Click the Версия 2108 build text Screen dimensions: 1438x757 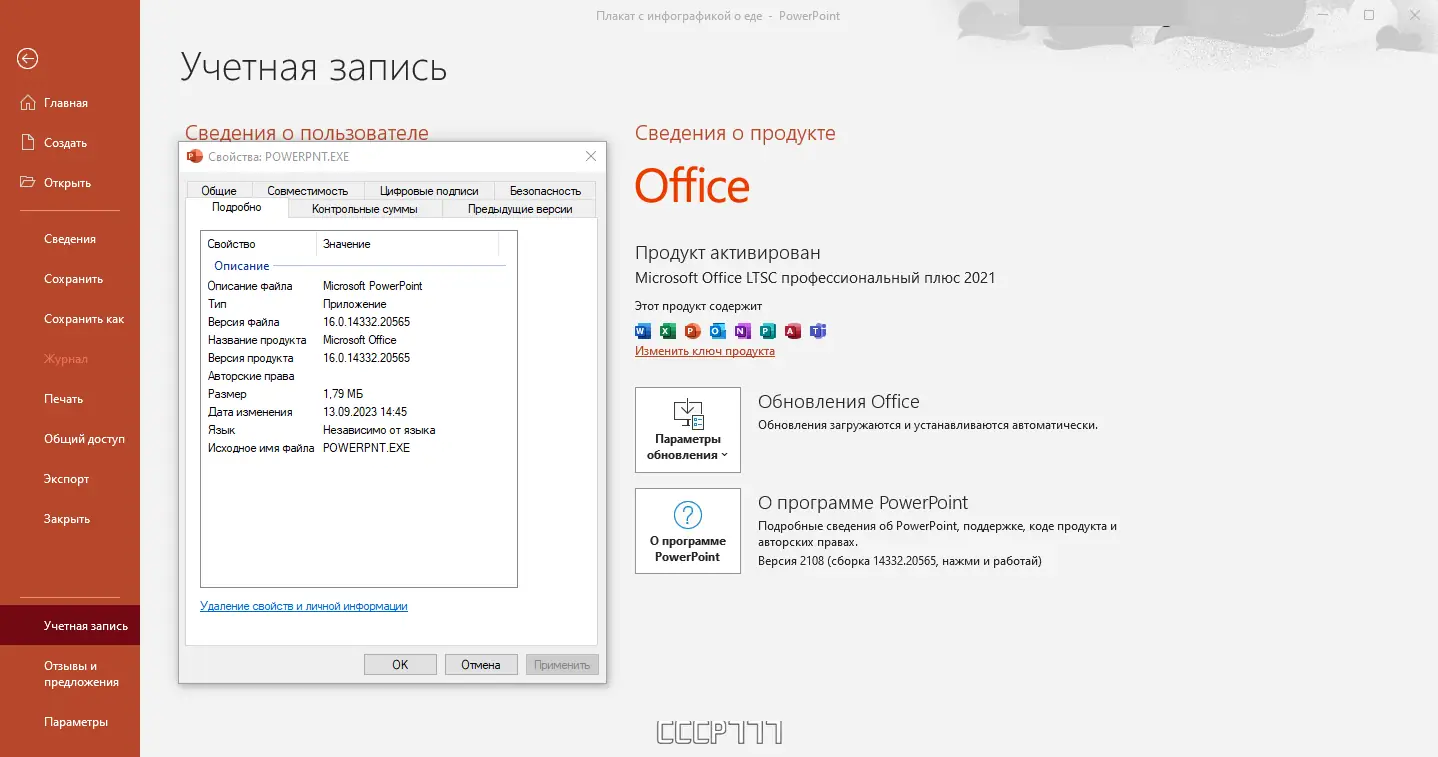[x=900, y=561]
